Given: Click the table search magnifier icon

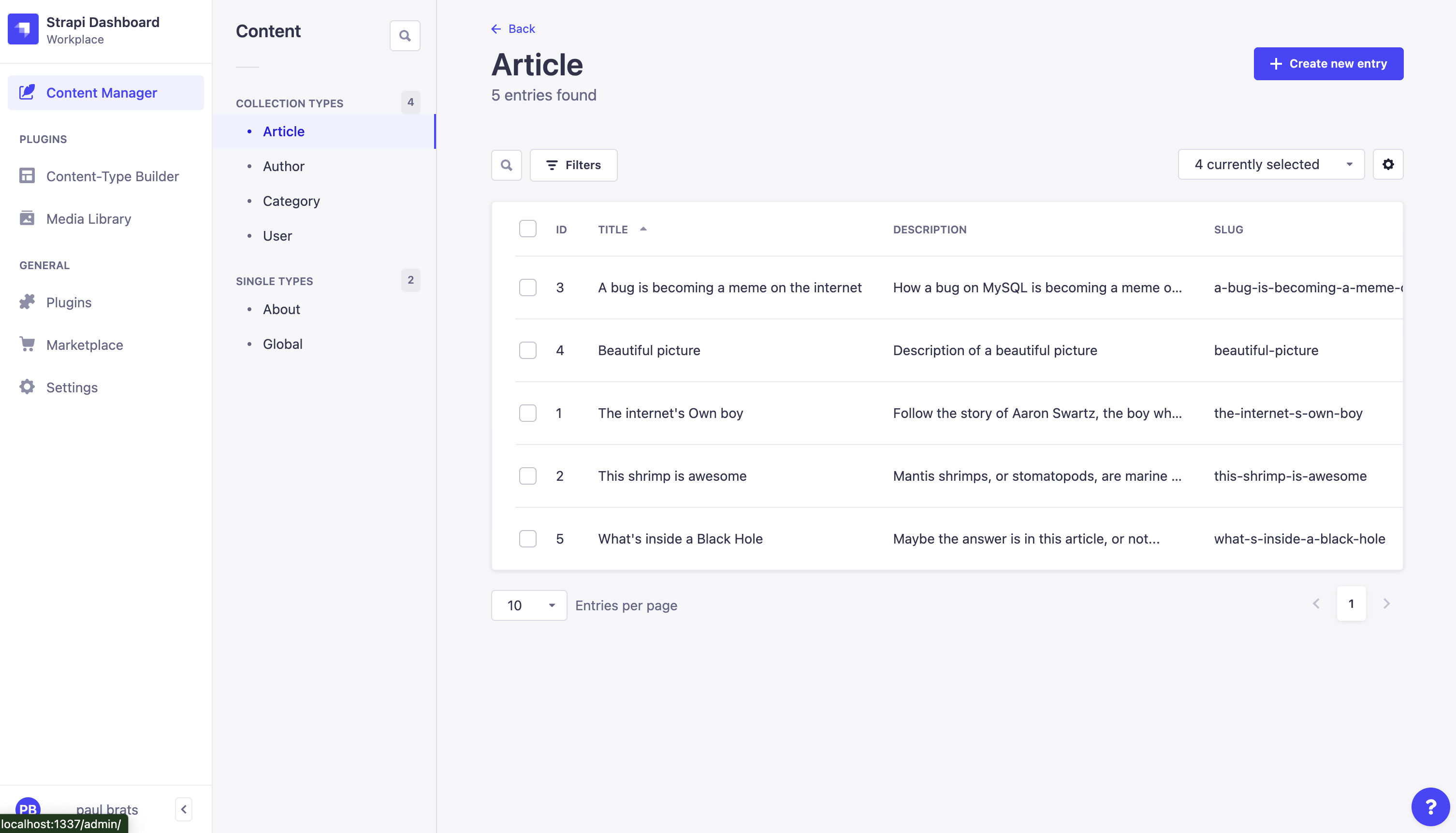Looking at the screenshot, I should point(506,165).
